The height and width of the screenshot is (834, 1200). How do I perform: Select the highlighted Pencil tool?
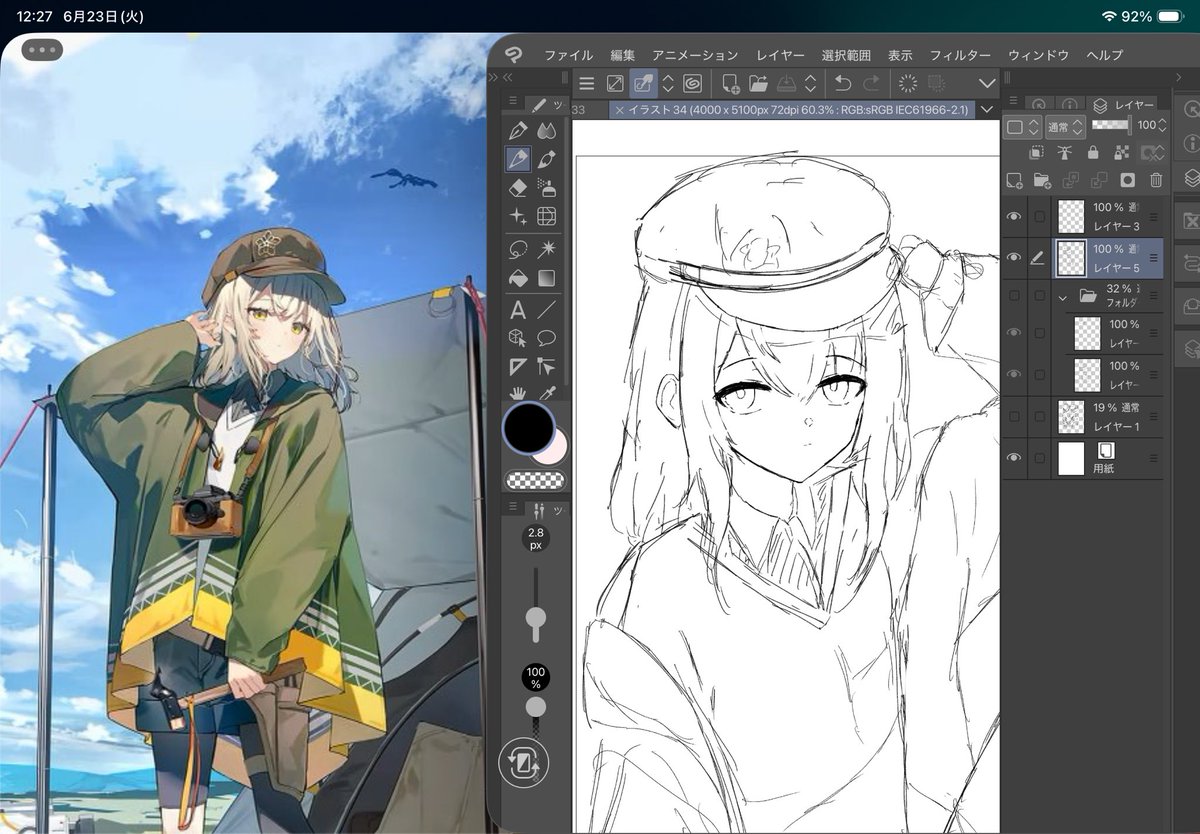[x=518, y=159]
